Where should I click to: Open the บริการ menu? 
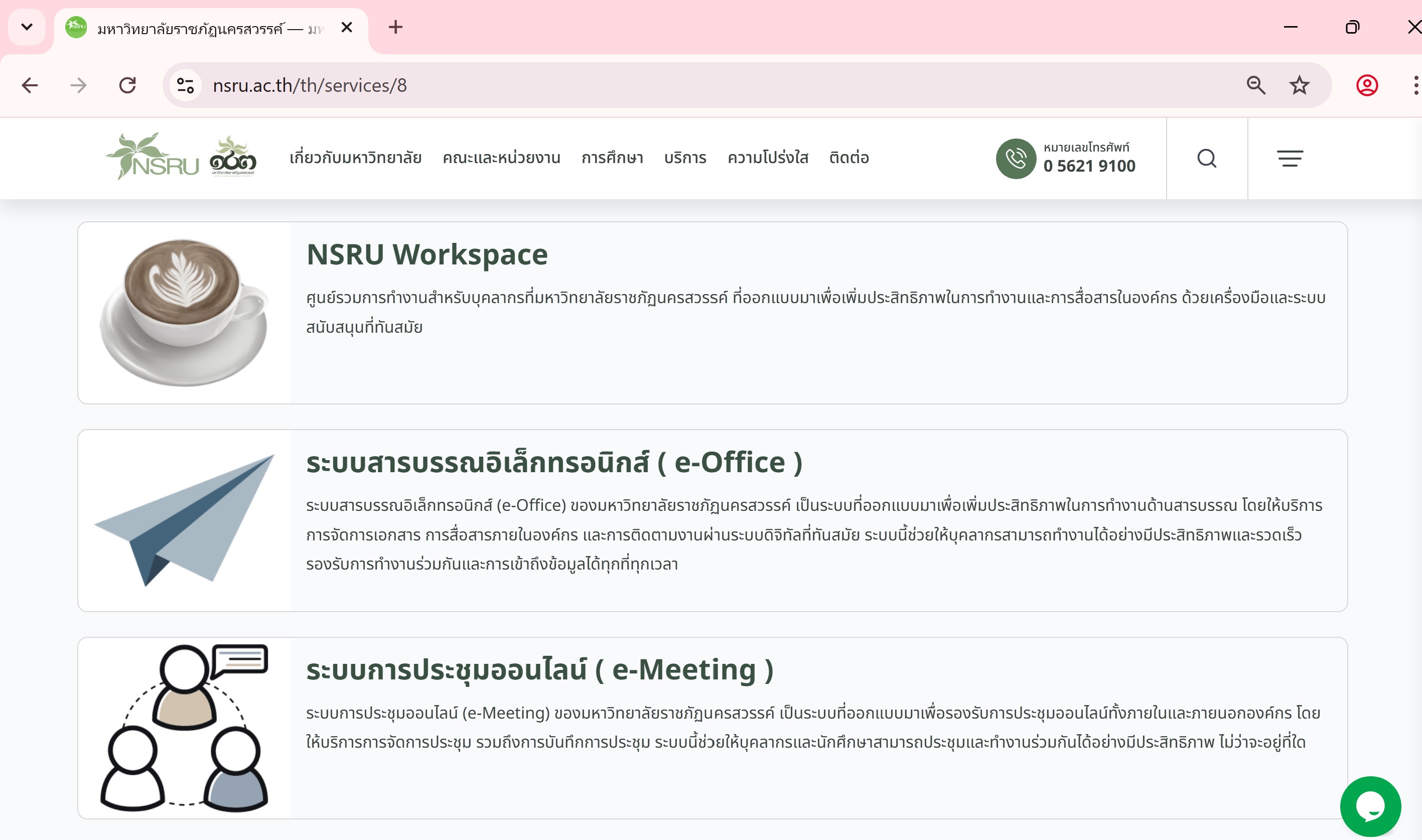tap(685, 158)
